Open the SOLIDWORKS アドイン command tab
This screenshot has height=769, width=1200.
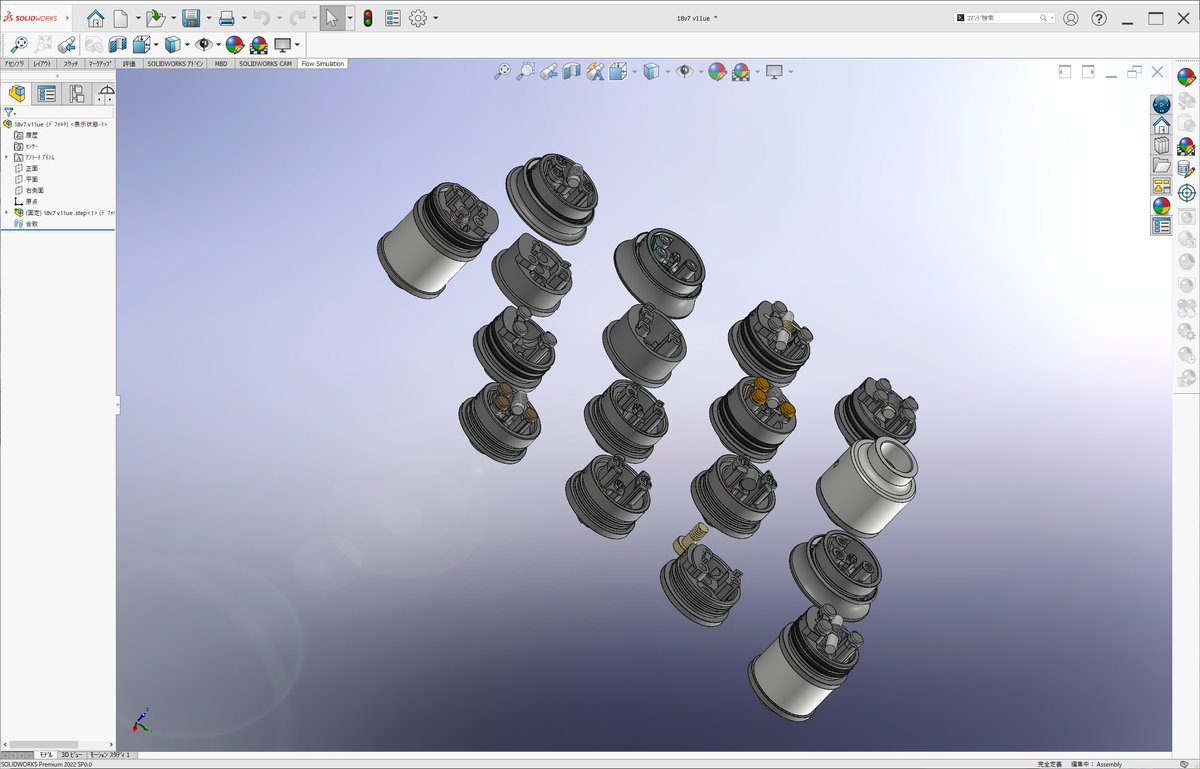175,63
